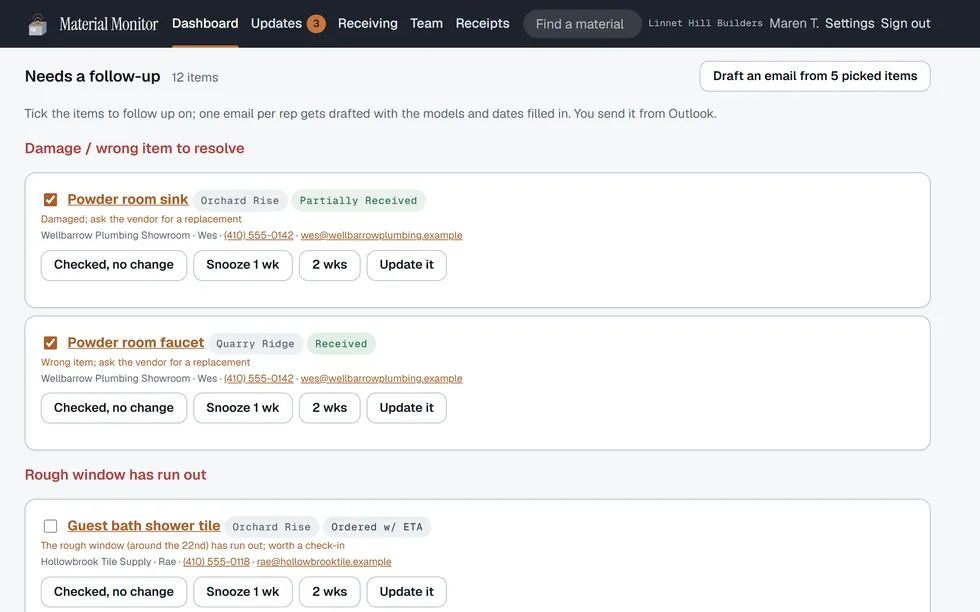Snooze Powder room faucet for 1 wk
The width and height of the screenshot is (980, 612).
(x=242, y=408)
